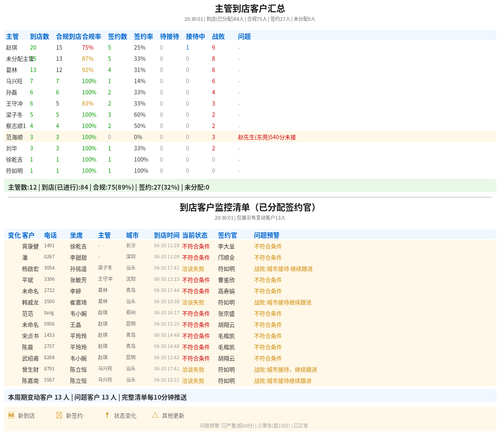Click phone number 0956
Viewport: 500px width, 448px height.
pos(49,324)
